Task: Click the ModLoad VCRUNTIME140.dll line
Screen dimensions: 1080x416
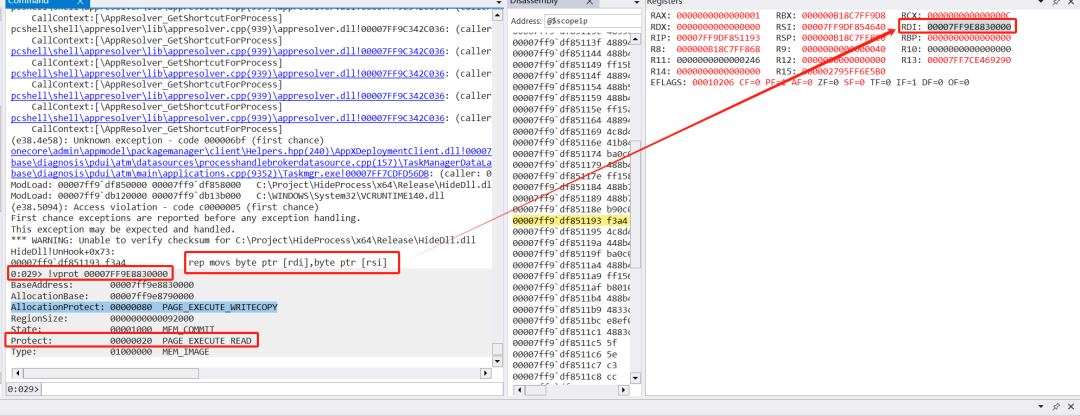Action: tap(227, 195)
